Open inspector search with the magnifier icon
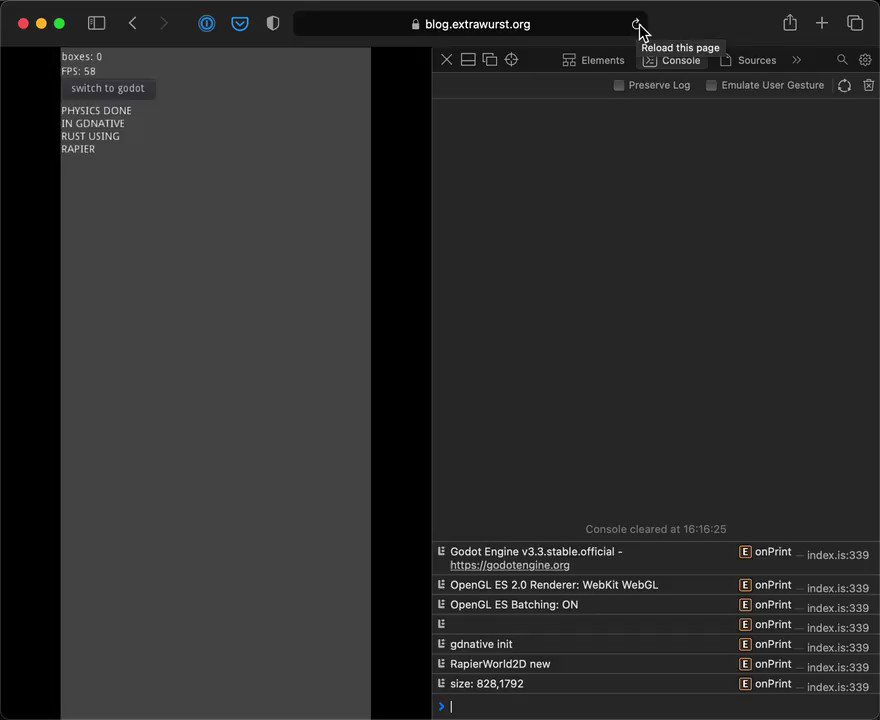The width and height of the screenshot is (880, 720). pos(843,59)
